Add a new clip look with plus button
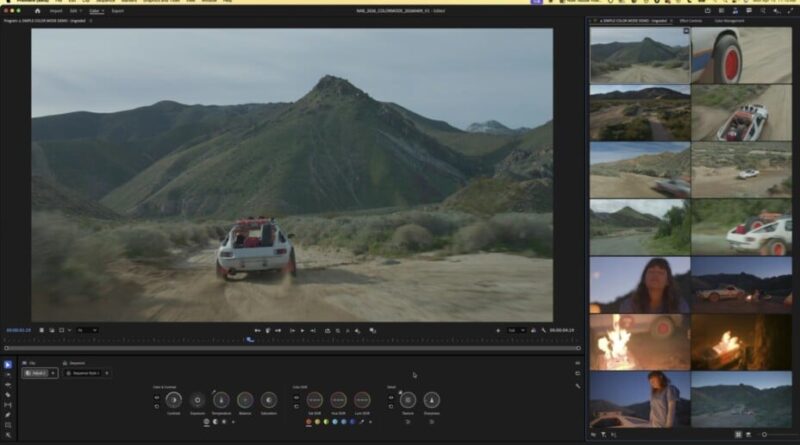 [53, 373]
